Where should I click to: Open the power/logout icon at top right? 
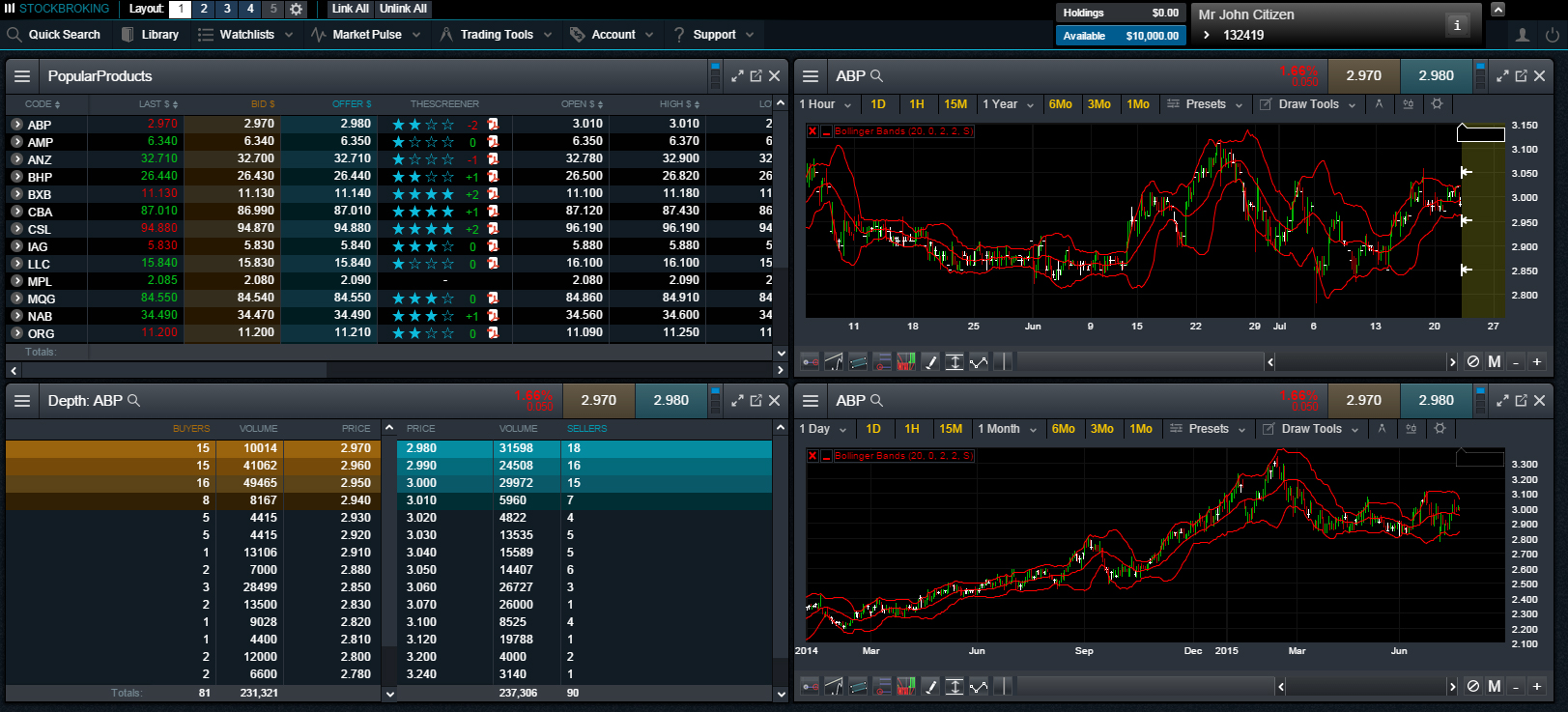tap(1552, 35)
